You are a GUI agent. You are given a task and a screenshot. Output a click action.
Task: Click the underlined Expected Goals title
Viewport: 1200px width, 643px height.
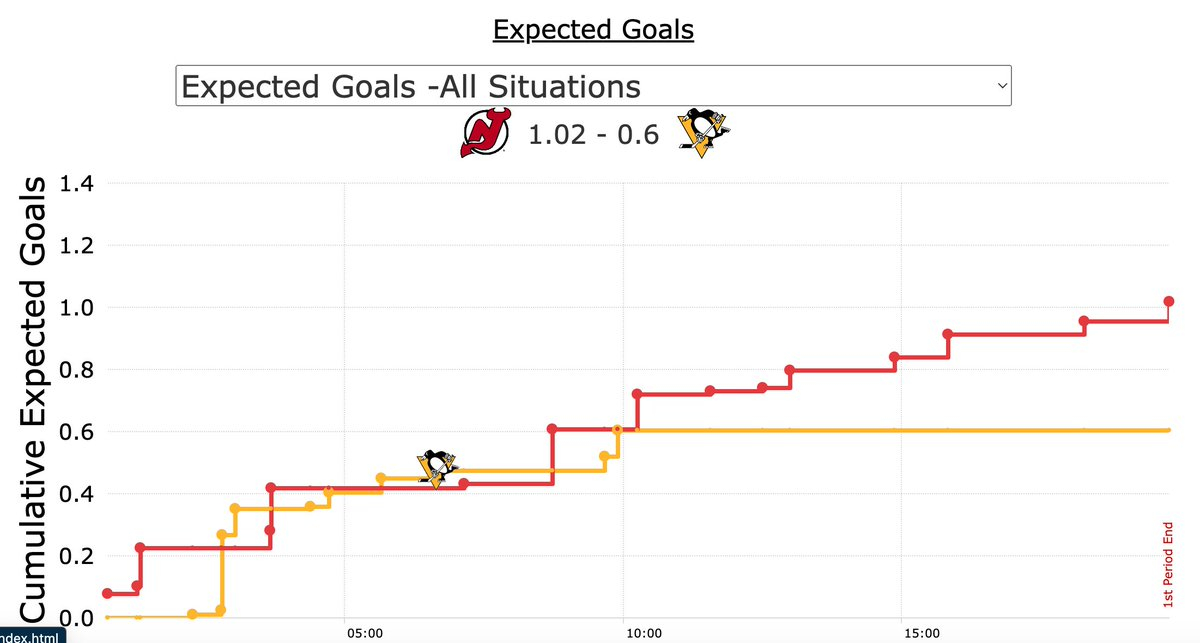point(593,30)
